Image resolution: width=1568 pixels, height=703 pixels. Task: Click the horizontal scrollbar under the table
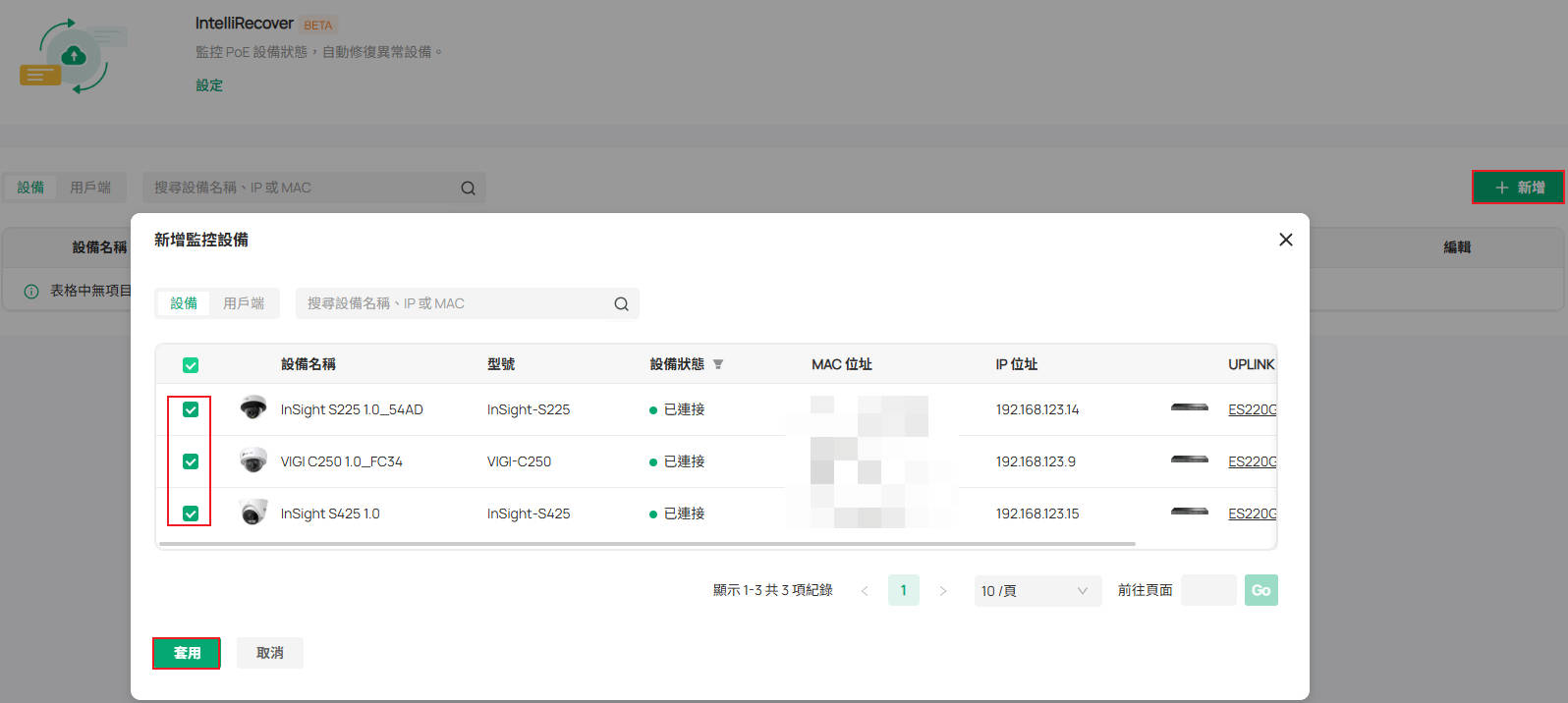click(x=646, y=543)
